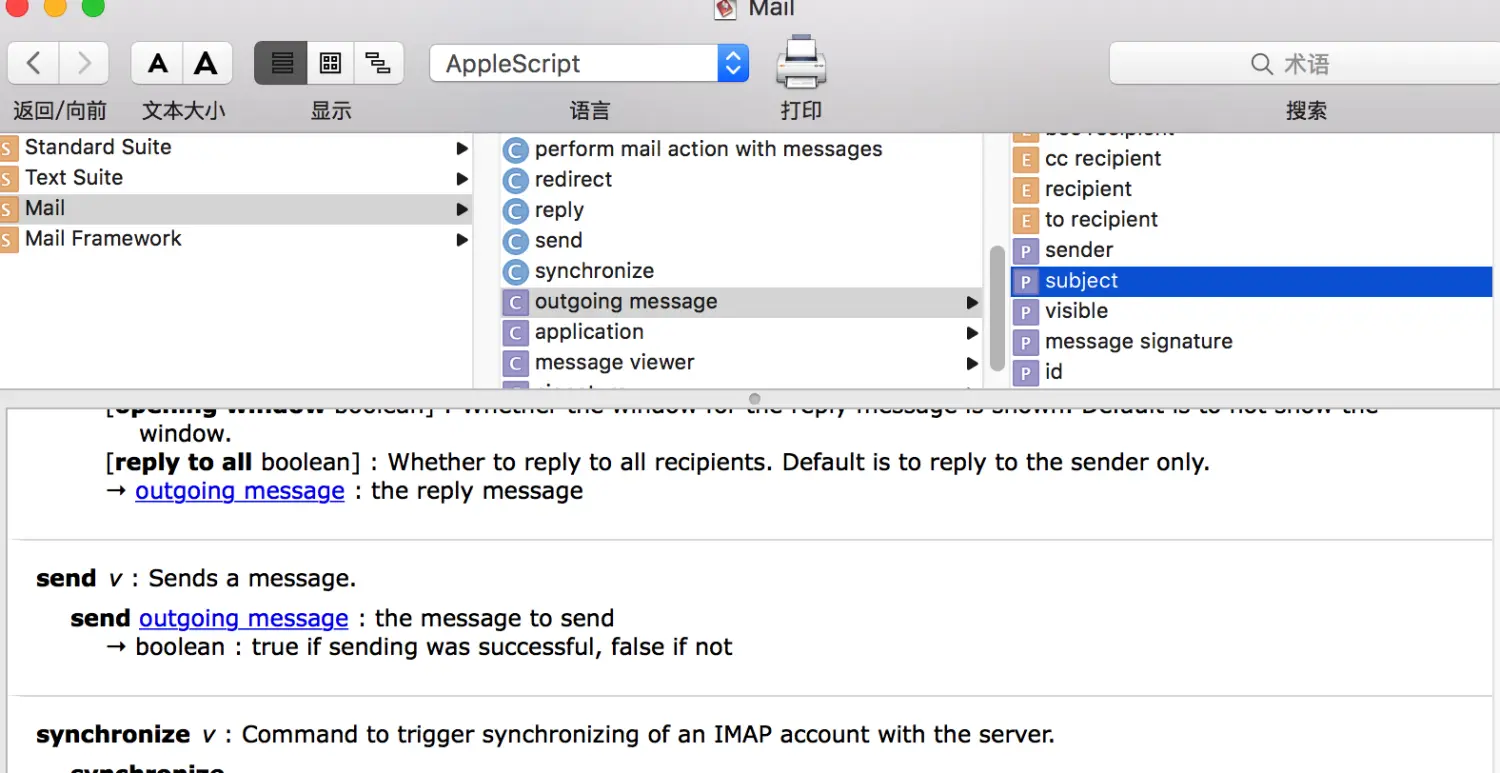Image resolution: width=1500 pixels, height=773 pixels.
Task: Click the message viewer class C icon
Action: tap(515, 364)
